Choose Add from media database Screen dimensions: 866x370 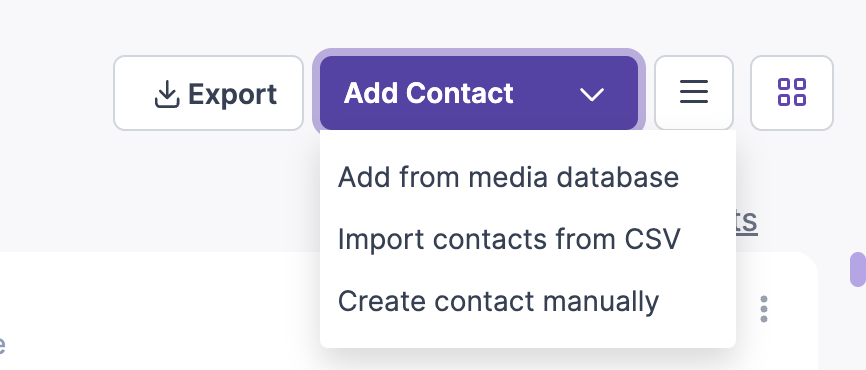(508, 177)
